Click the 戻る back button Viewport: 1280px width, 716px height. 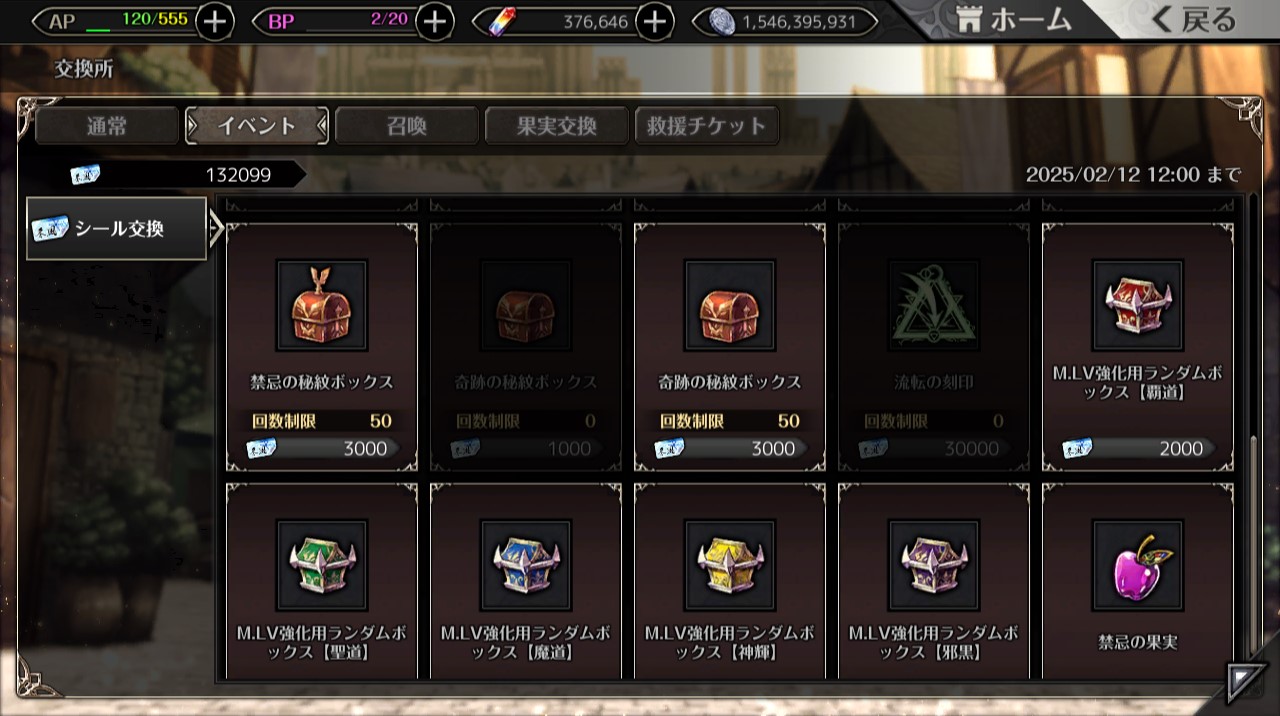1194,20
